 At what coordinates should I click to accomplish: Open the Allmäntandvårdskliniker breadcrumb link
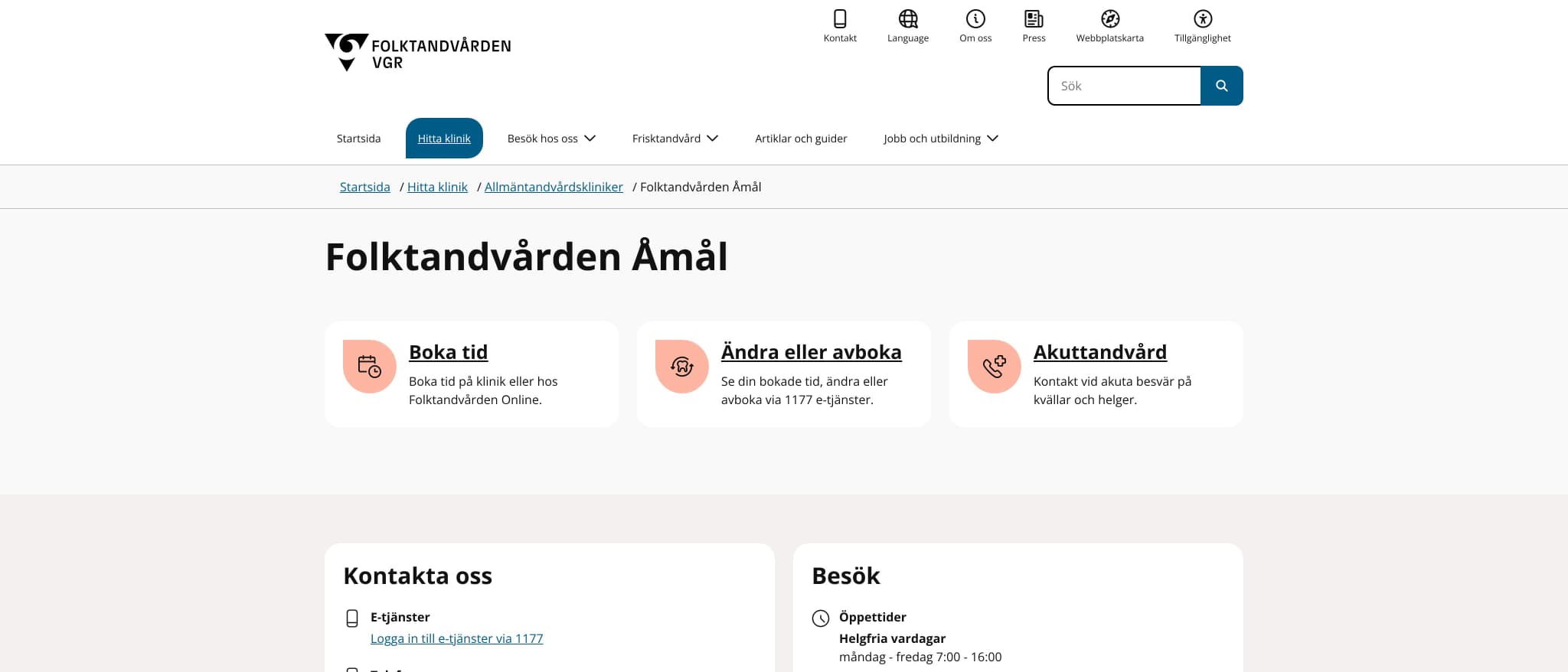pos(554,187)
